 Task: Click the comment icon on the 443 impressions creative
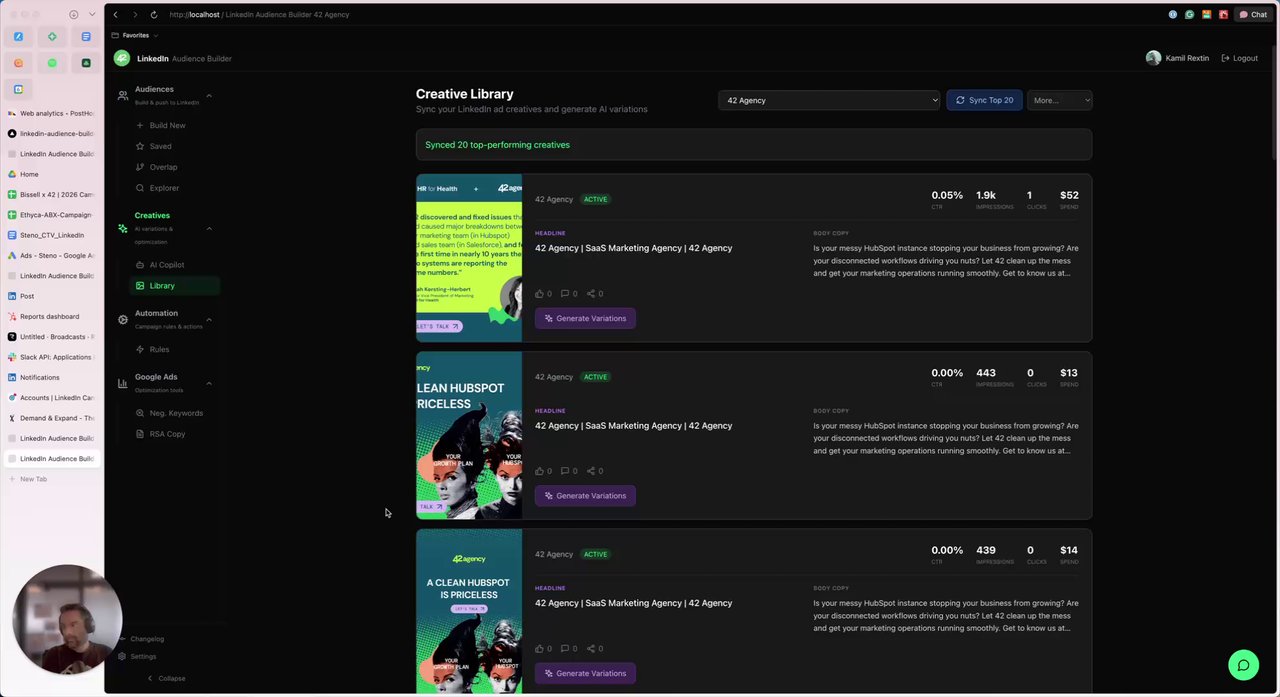pos(565,471)
